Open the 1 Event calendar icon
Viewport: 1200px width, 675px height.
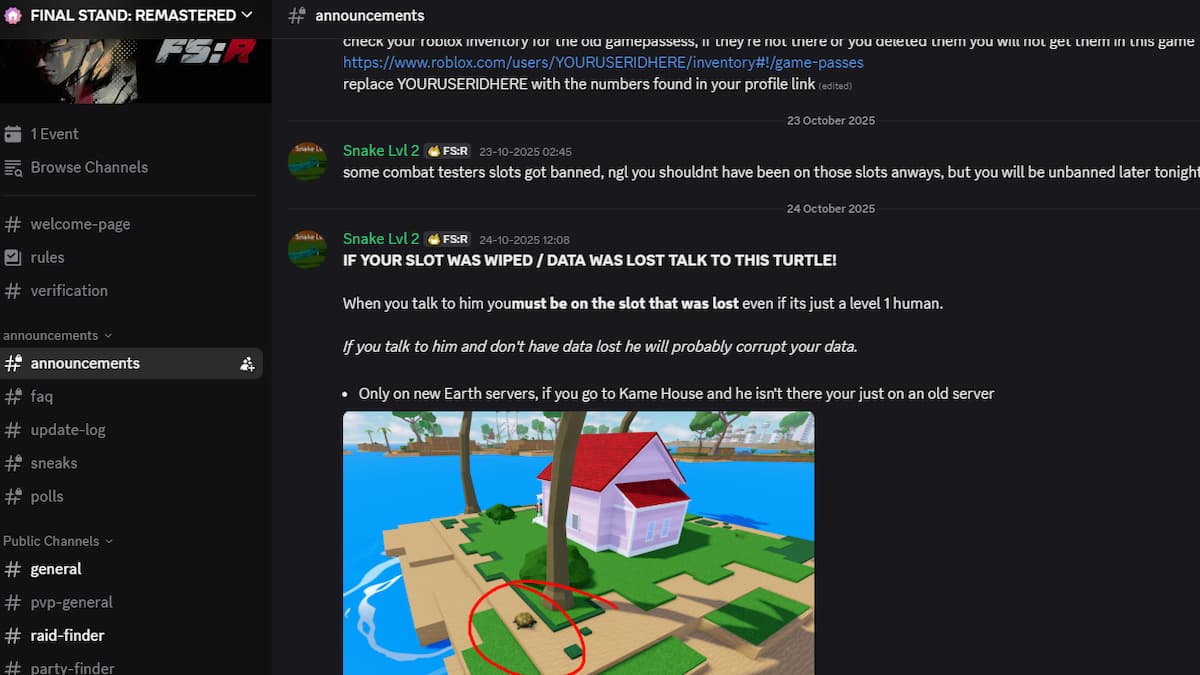point(13,134)
